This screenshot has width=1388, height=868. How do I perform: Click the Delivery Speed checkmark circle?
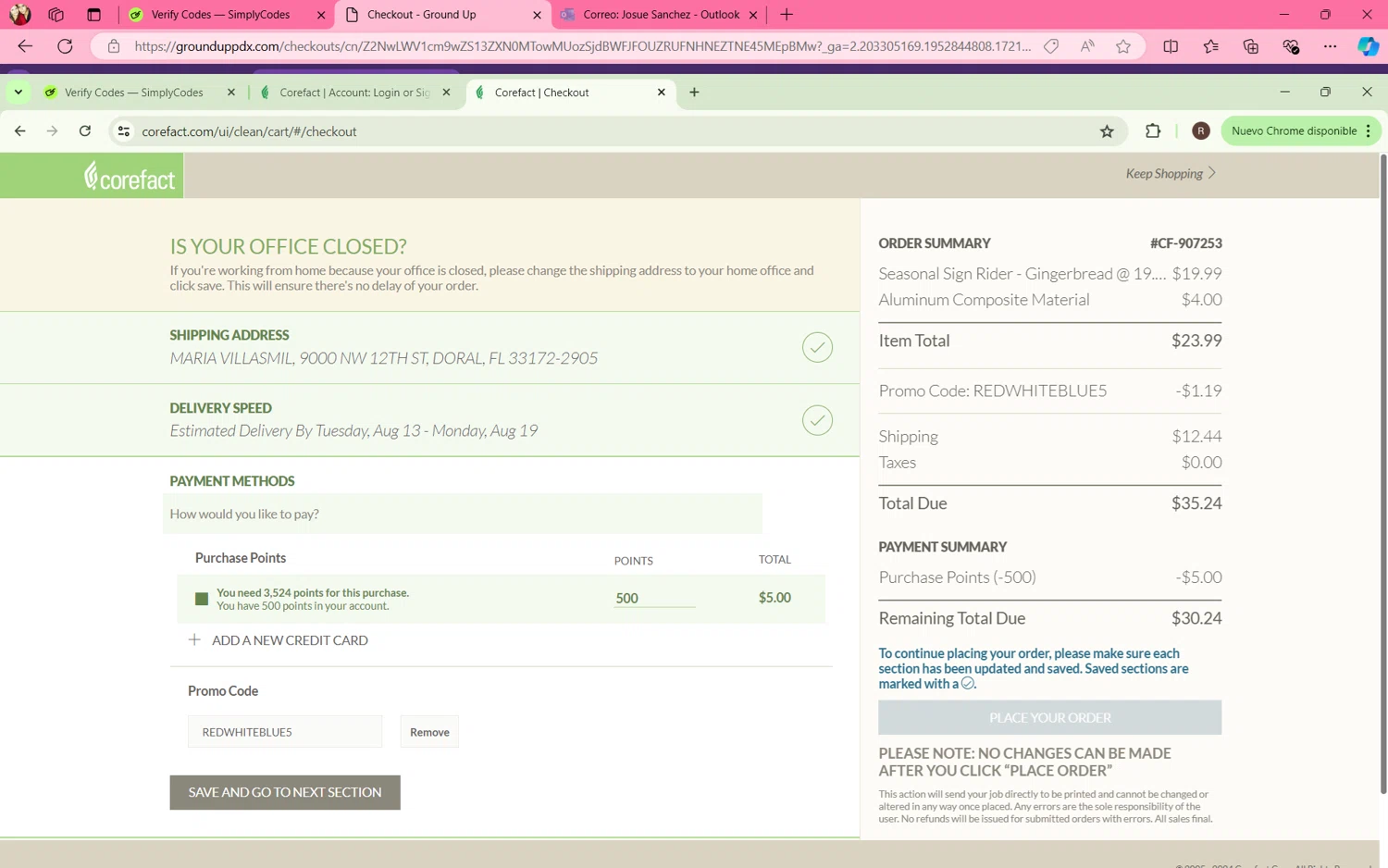point(816,420)
